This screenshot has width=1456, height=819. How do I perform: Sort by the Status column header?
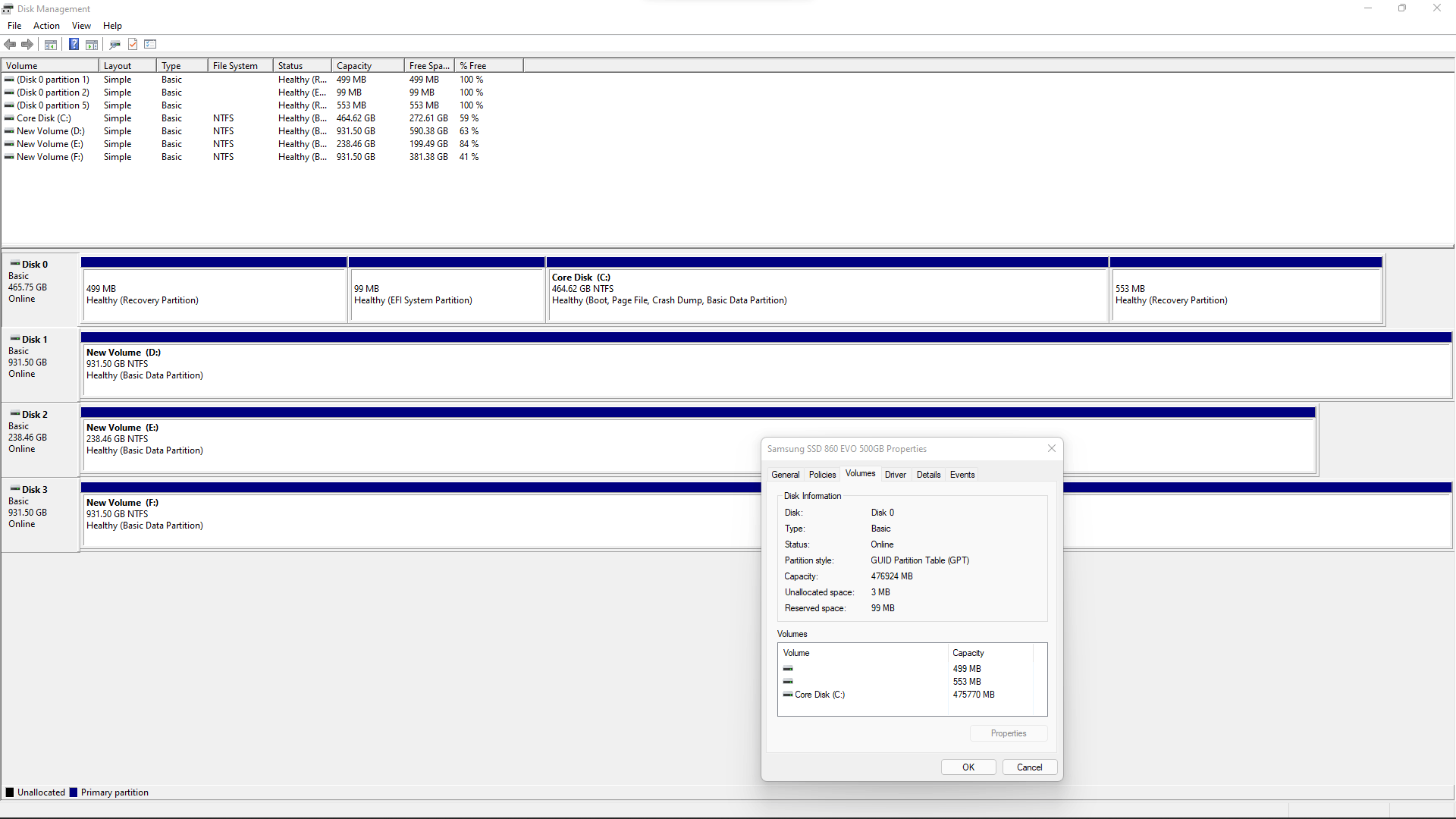302,66
